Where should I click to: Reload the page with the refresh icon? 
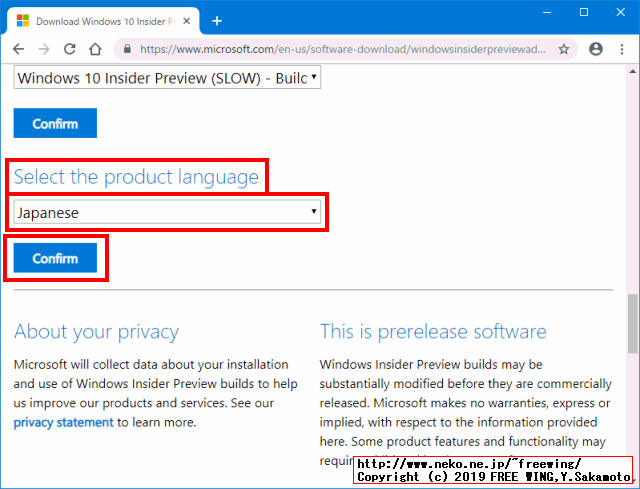point(70,49)
